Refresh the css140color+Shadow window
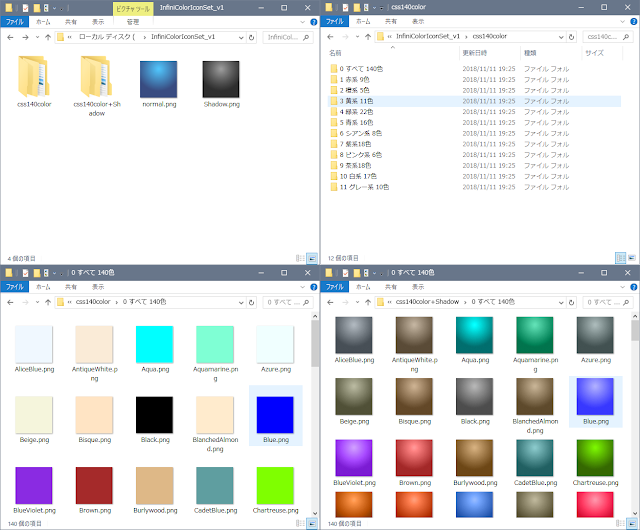The height and width of the screenshot is (530, 640). point(571,303)
